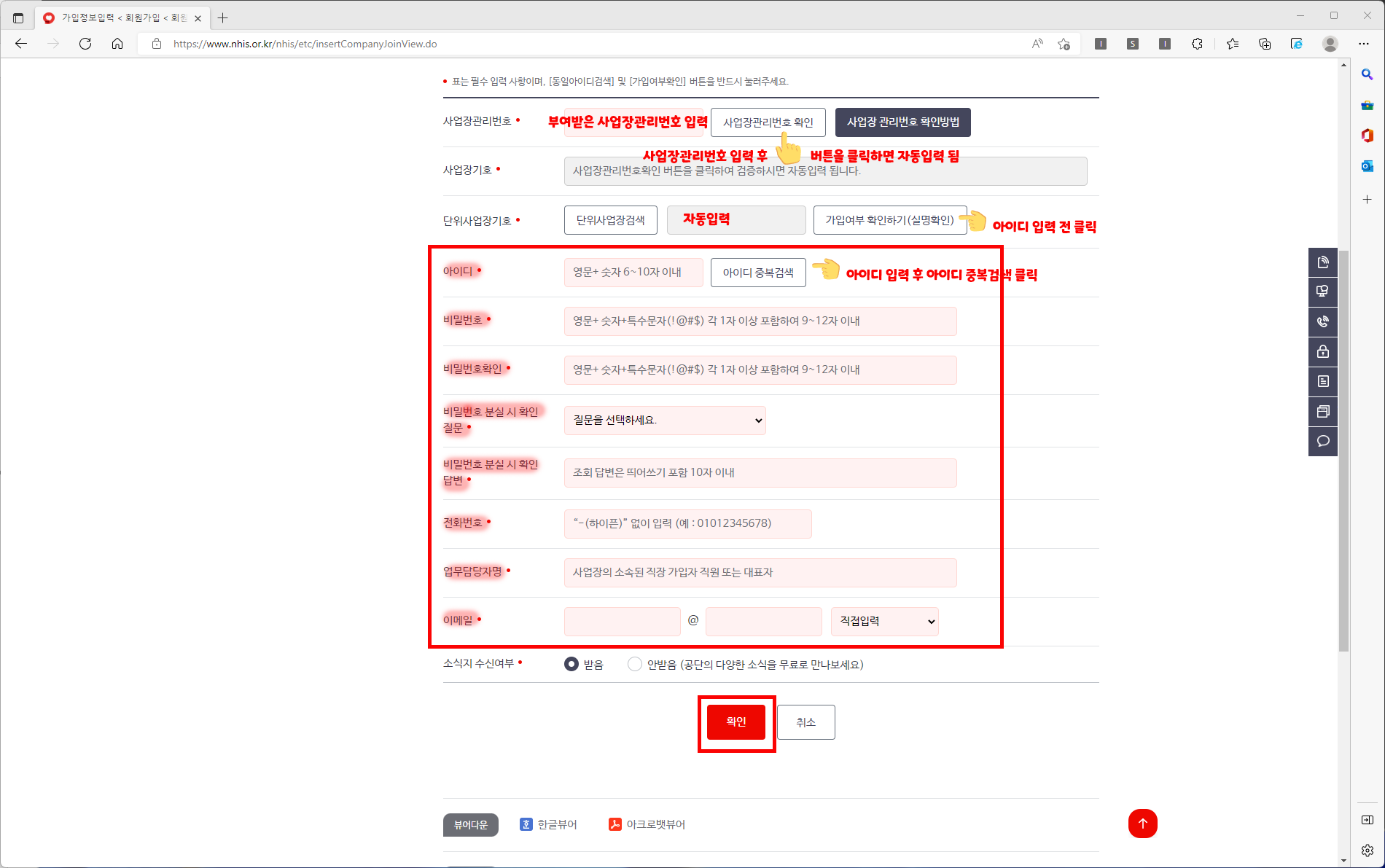
Task: Click the chat bubble icon in quick menu
Action: click(1323, 441)
